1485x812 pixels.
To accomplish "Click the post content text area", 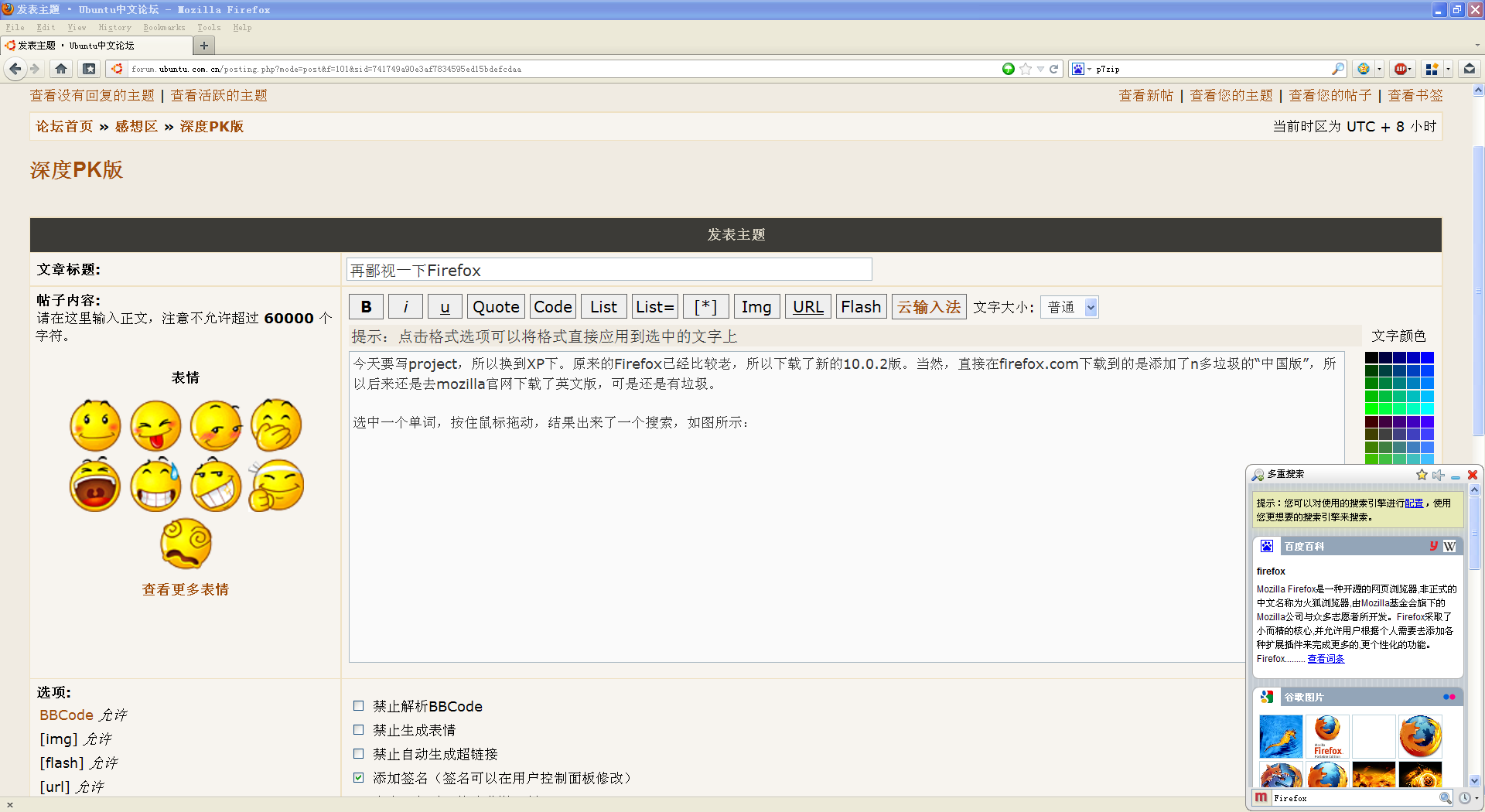I will point(846,507).
